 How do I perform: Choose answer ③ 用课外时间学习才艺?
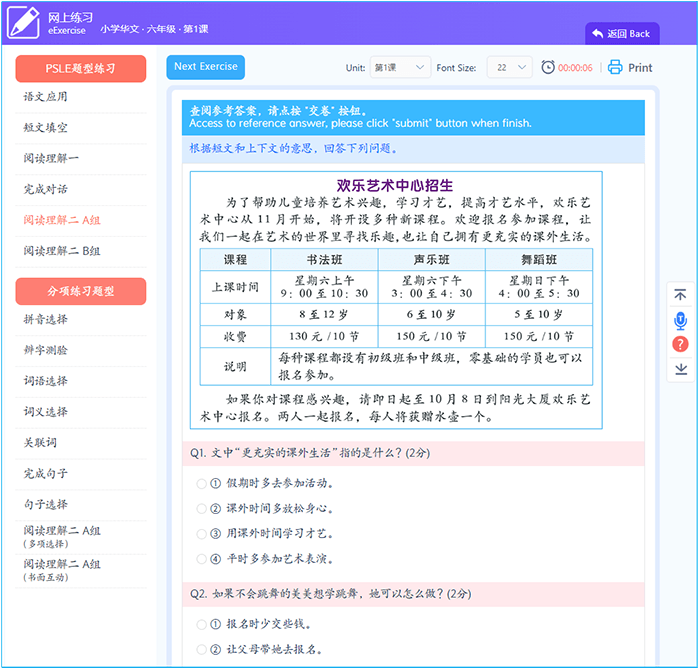[x=202, y=534]
